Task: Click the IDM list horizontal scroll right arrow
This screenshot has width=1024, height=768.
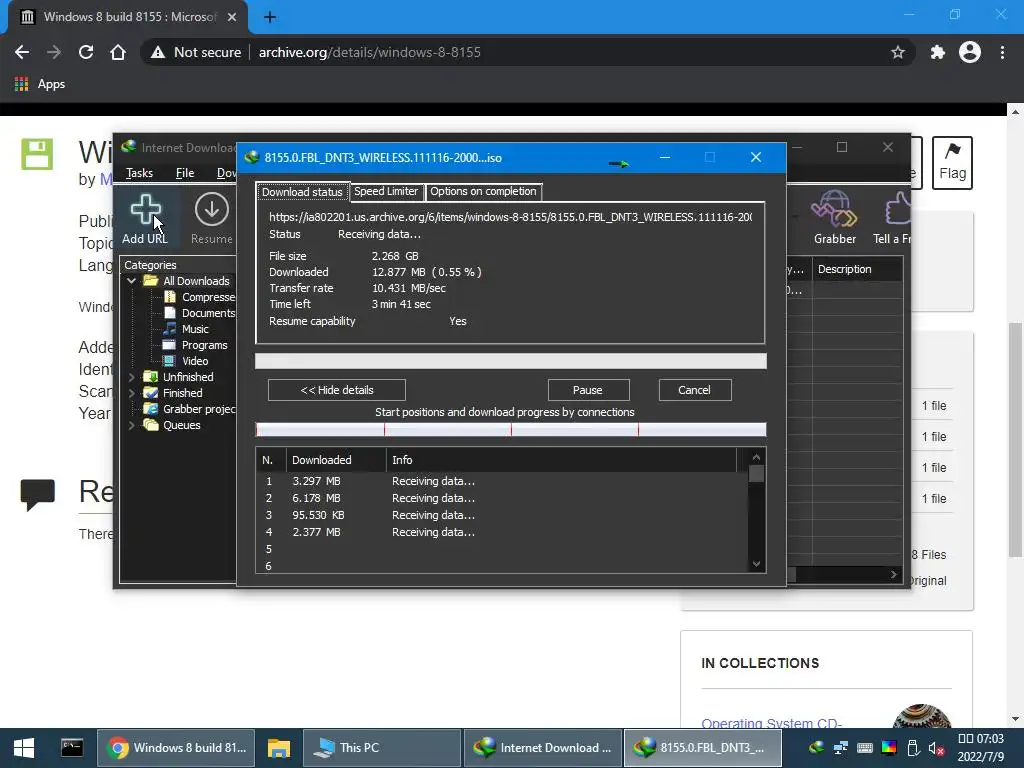Action: [x=894, y=574]
